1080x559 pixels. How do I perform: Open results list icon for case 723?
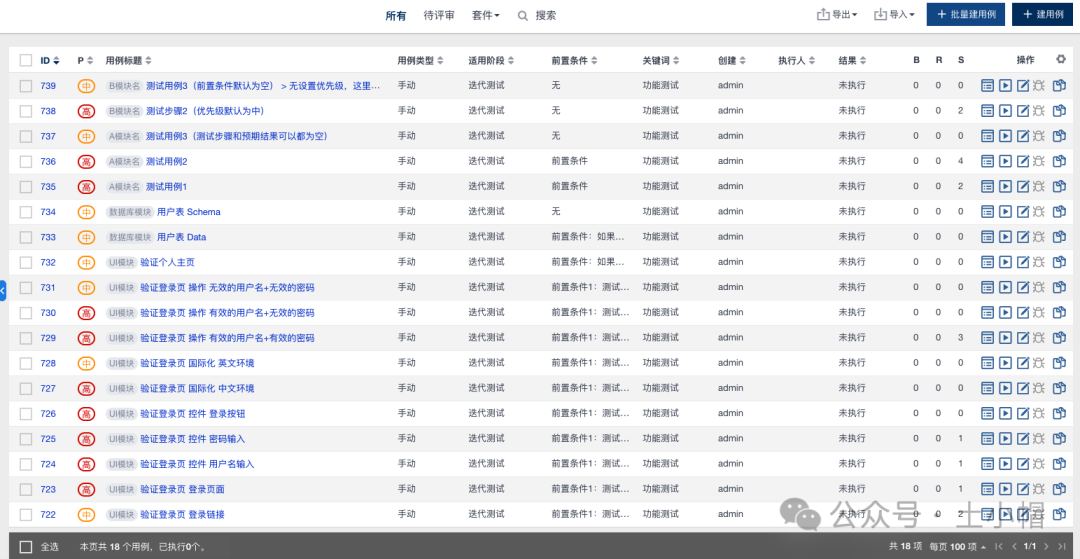click(x=988, y=489)
